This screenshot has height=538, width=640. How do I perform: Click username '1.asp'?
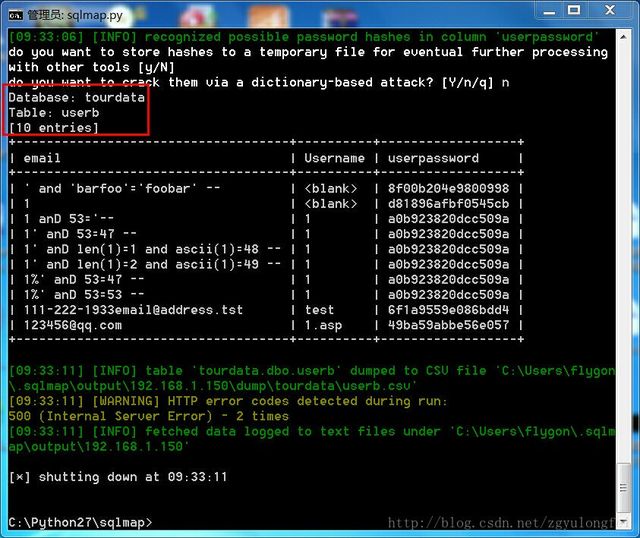[x=323, y=325]
